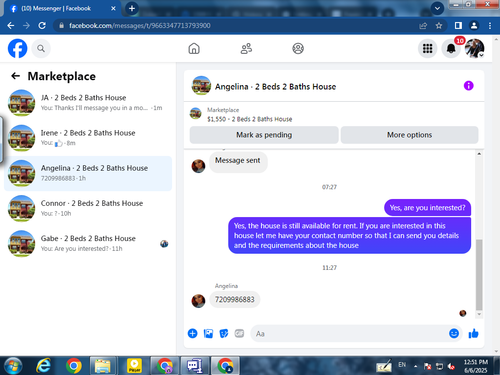Image resolution: width=500 pixels, height=375 pixels.
Task: Toggle the Chrome side panel icon
Action: [458, 26]
